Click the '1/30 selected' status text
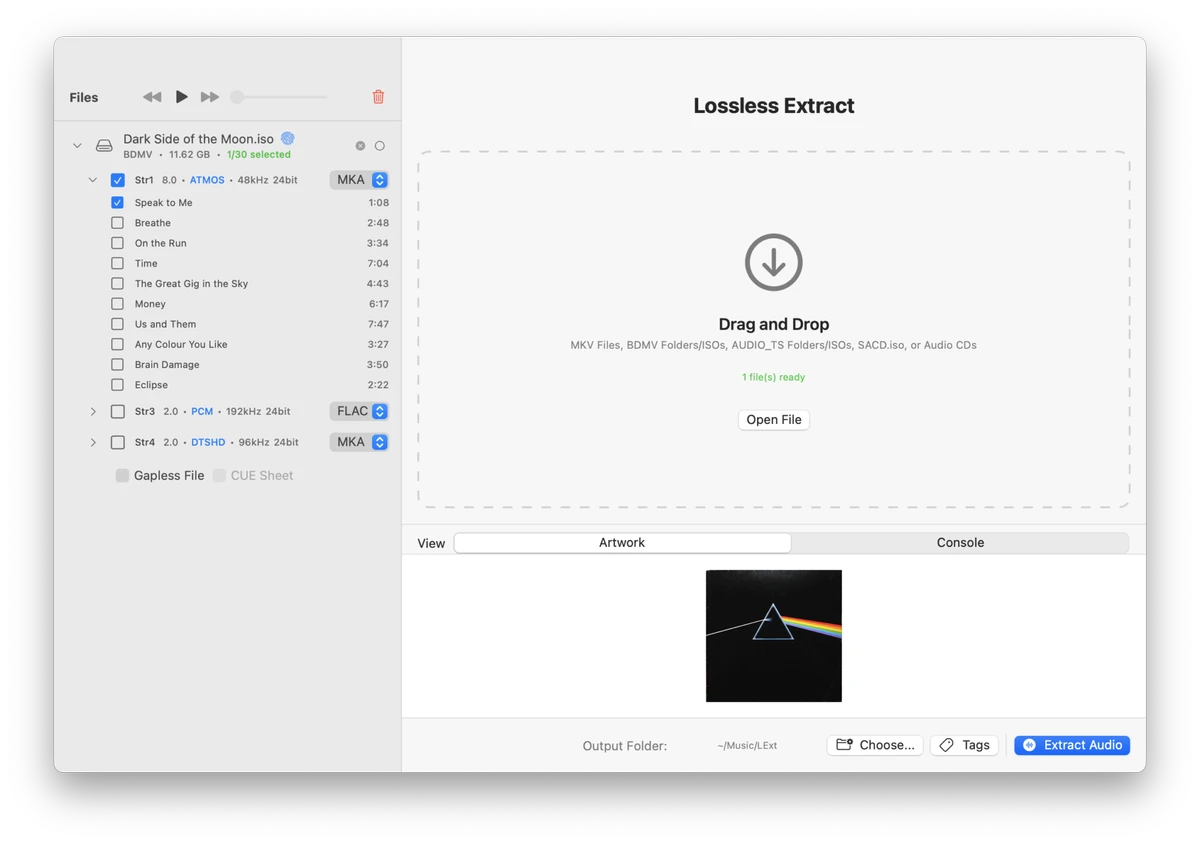The height and width of the screenshot is (844, 1200). coord(259,155)
